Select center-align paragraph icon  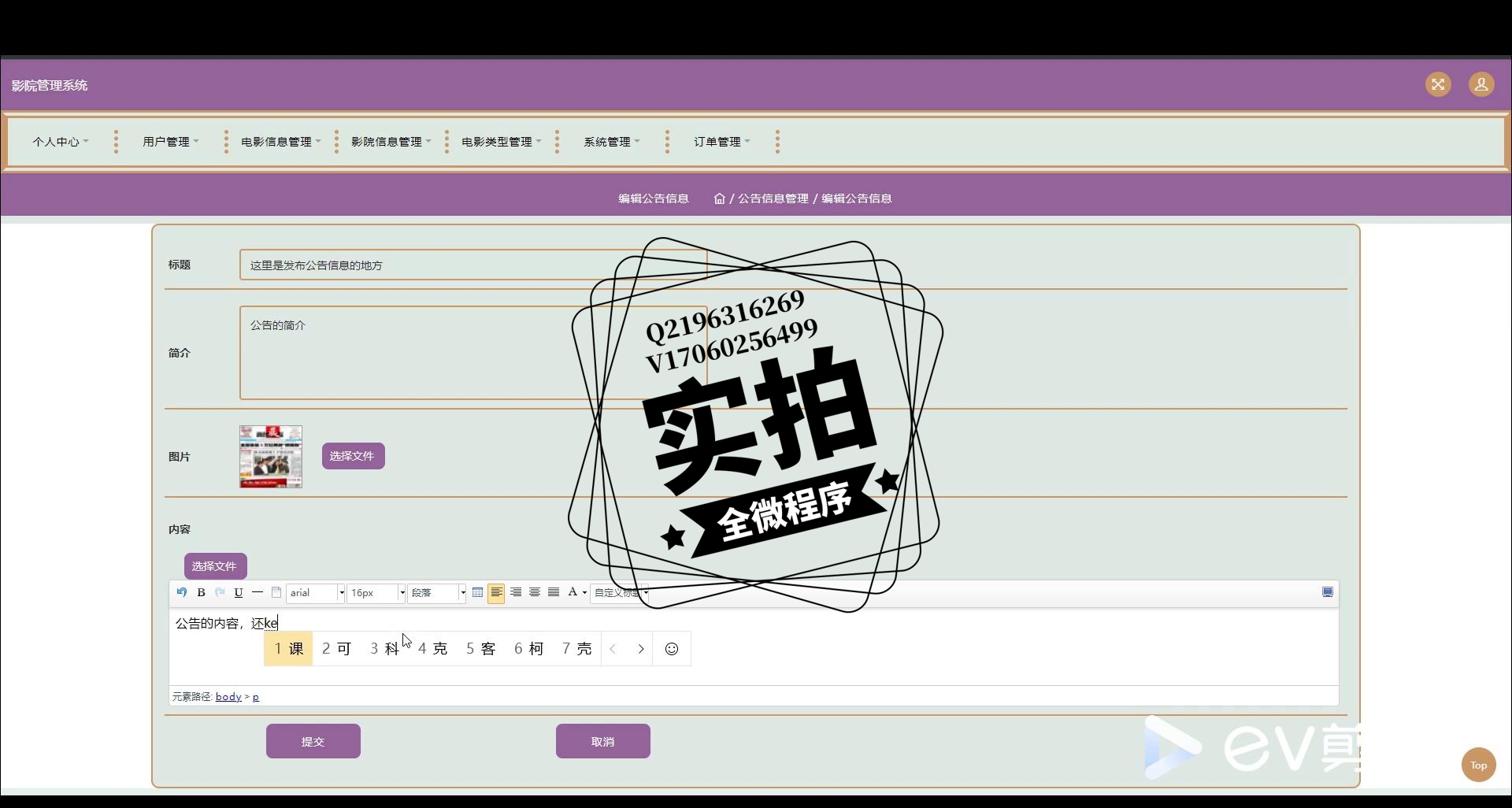(x=535, y=592)
